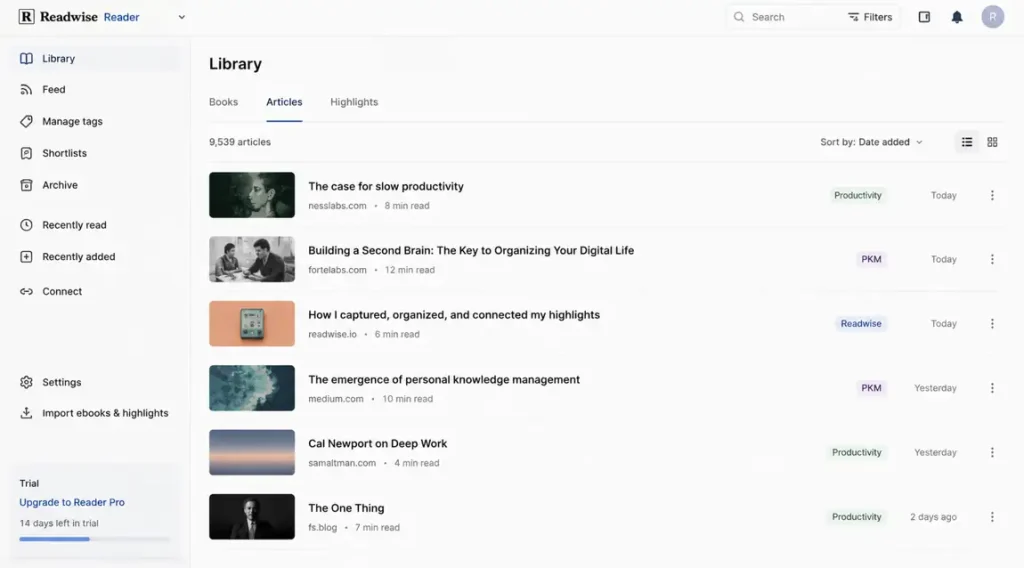Click 14 days left in trial text

[x=59, y=524]
